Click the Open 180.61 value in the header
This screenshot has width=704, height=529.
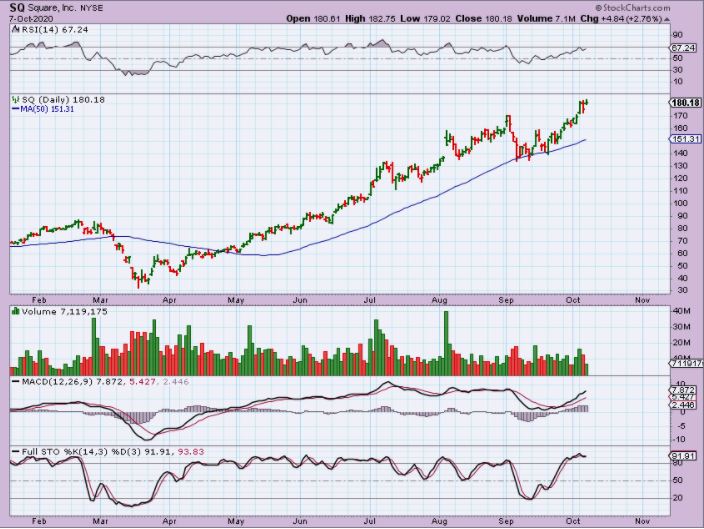[x=314, y=19]
